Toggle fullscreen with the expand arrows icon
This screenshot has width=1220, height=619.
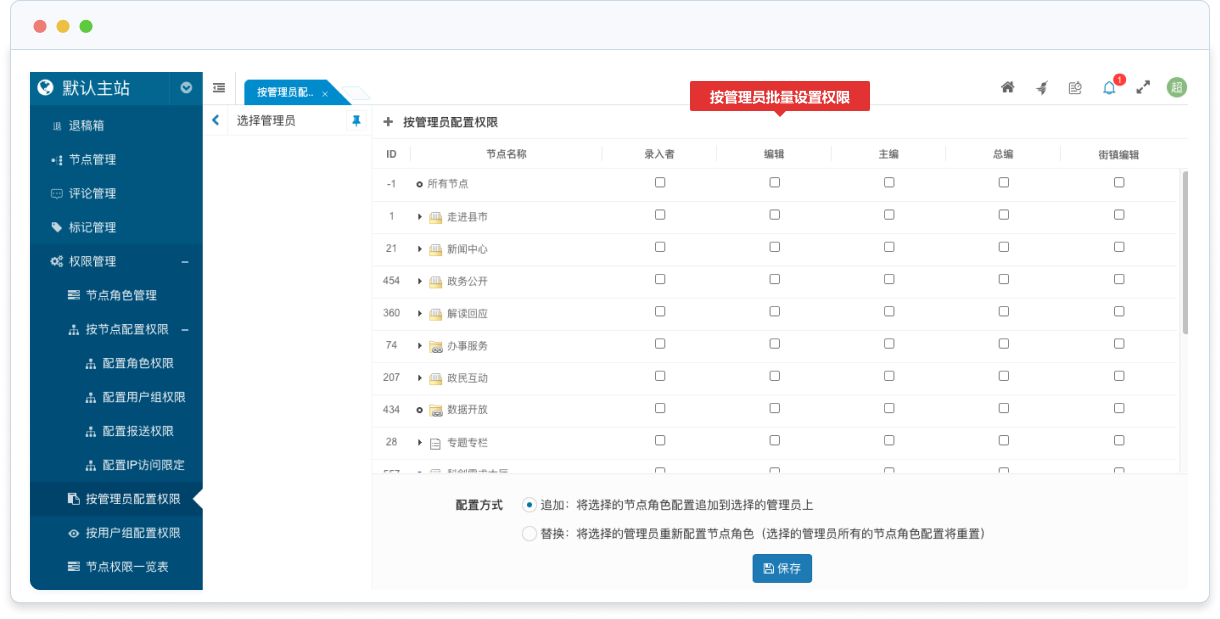pos(1143,88)
